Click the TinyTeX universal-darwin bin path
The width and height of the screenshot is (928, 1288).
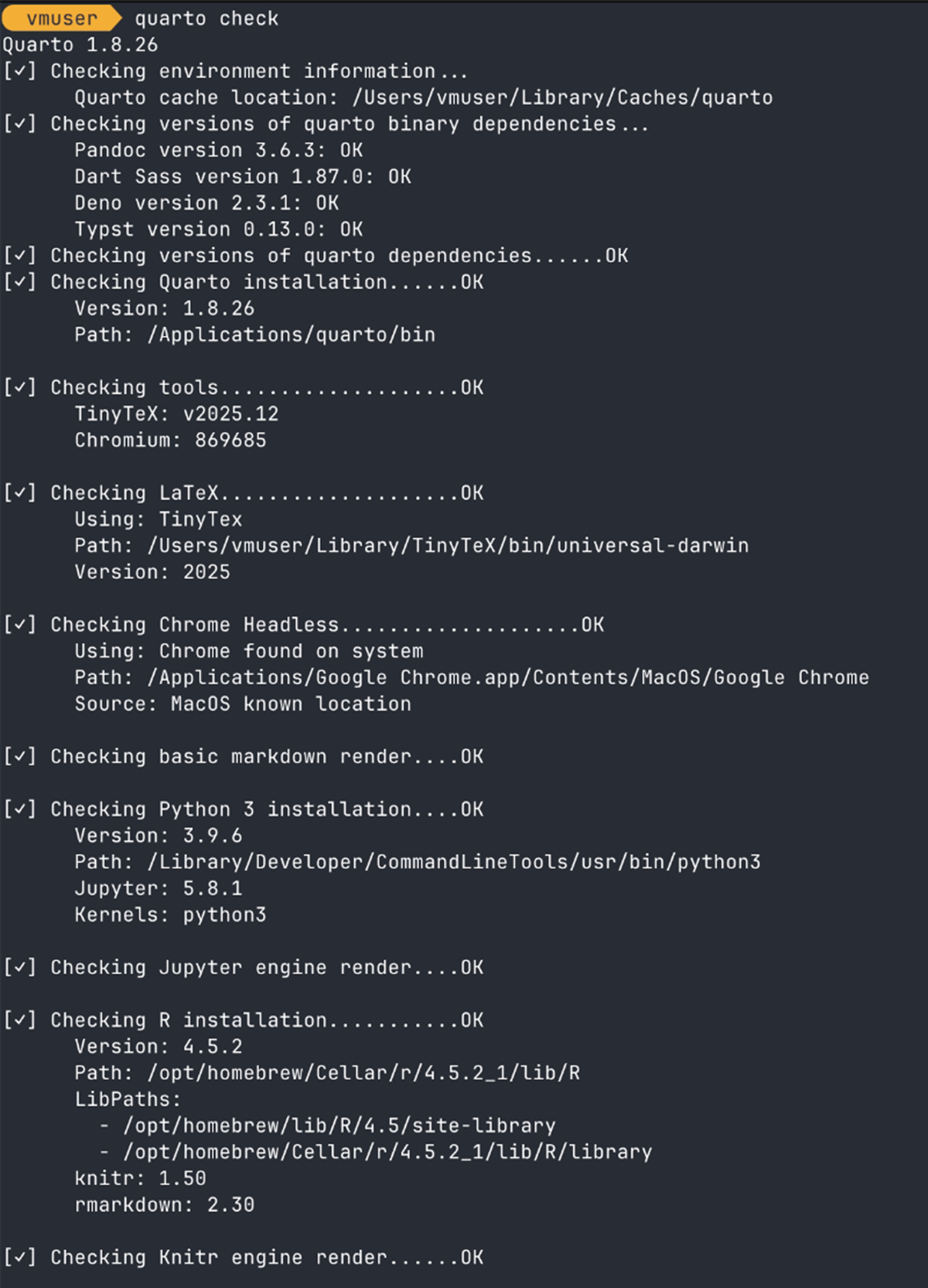pos(448,546)
